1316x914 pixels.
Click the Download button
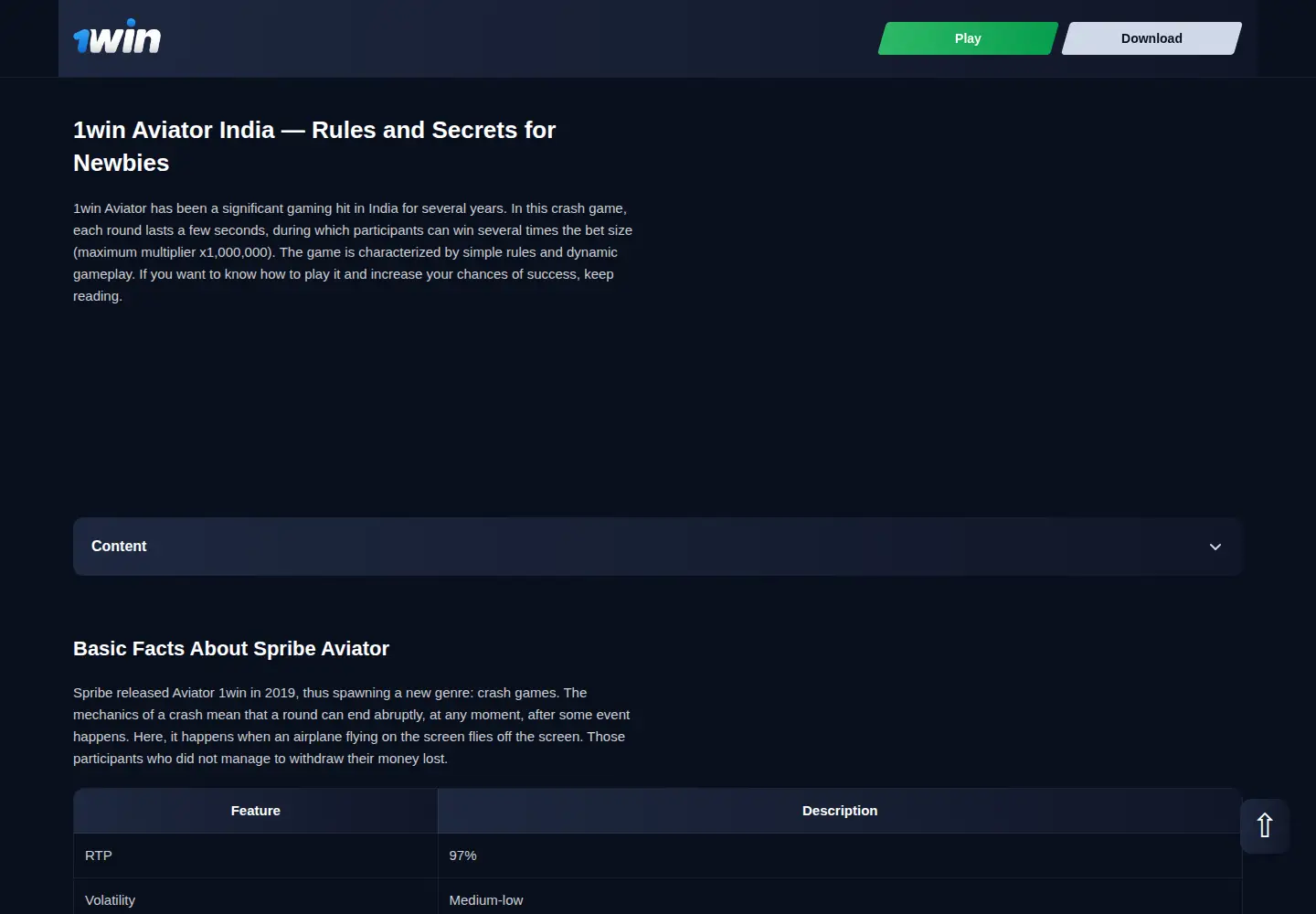(1151, 38)
